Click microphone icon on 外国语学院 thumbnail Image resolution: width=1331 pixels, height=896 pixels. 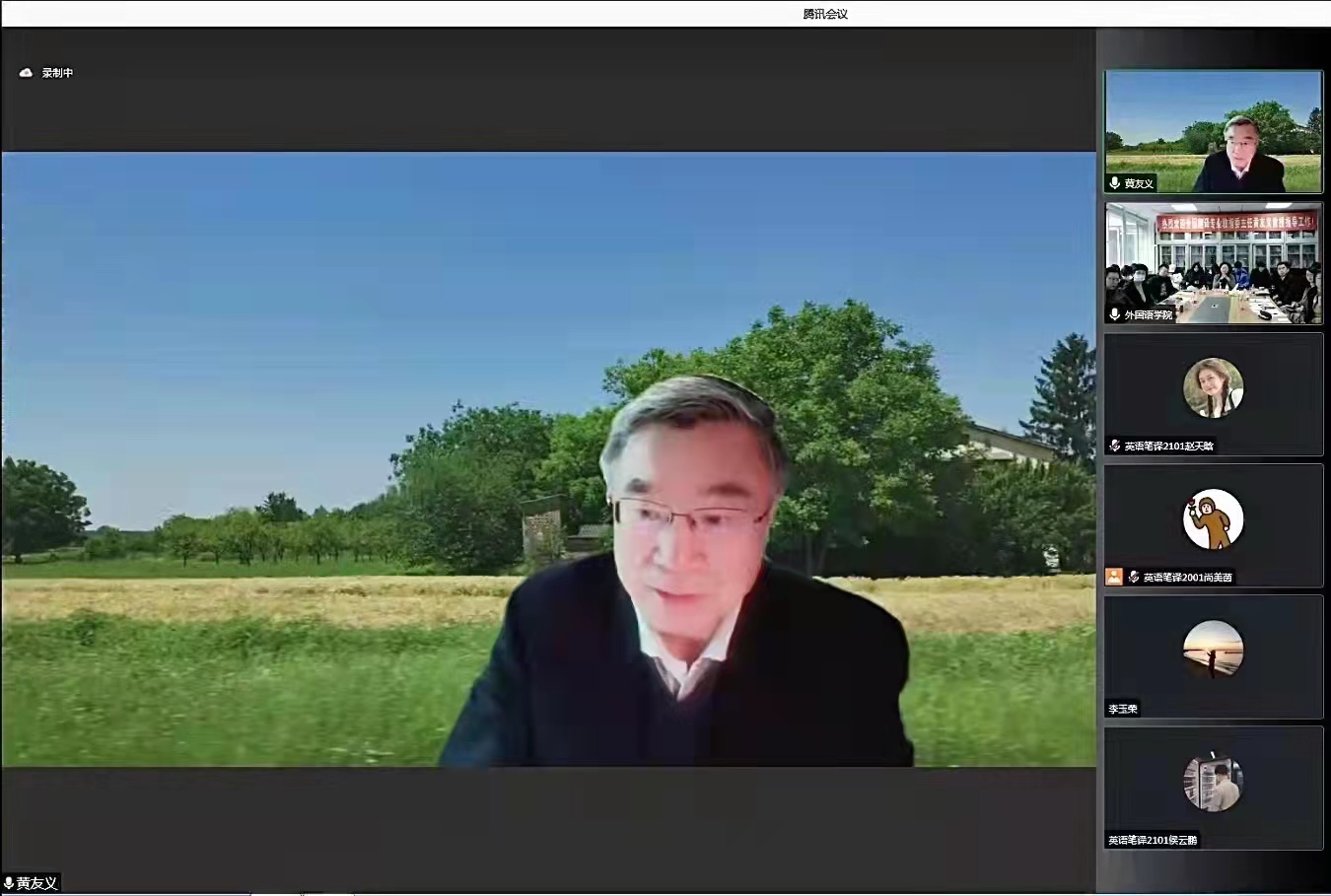pyautogui.click(x=1114, y=314)
